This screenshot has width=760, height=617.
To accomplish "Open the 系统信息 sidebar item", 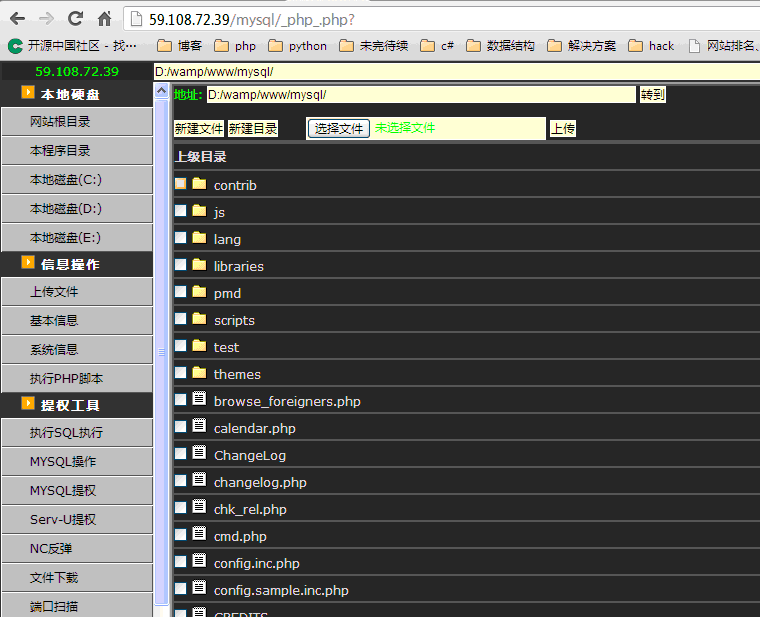I will coord(77,349).
